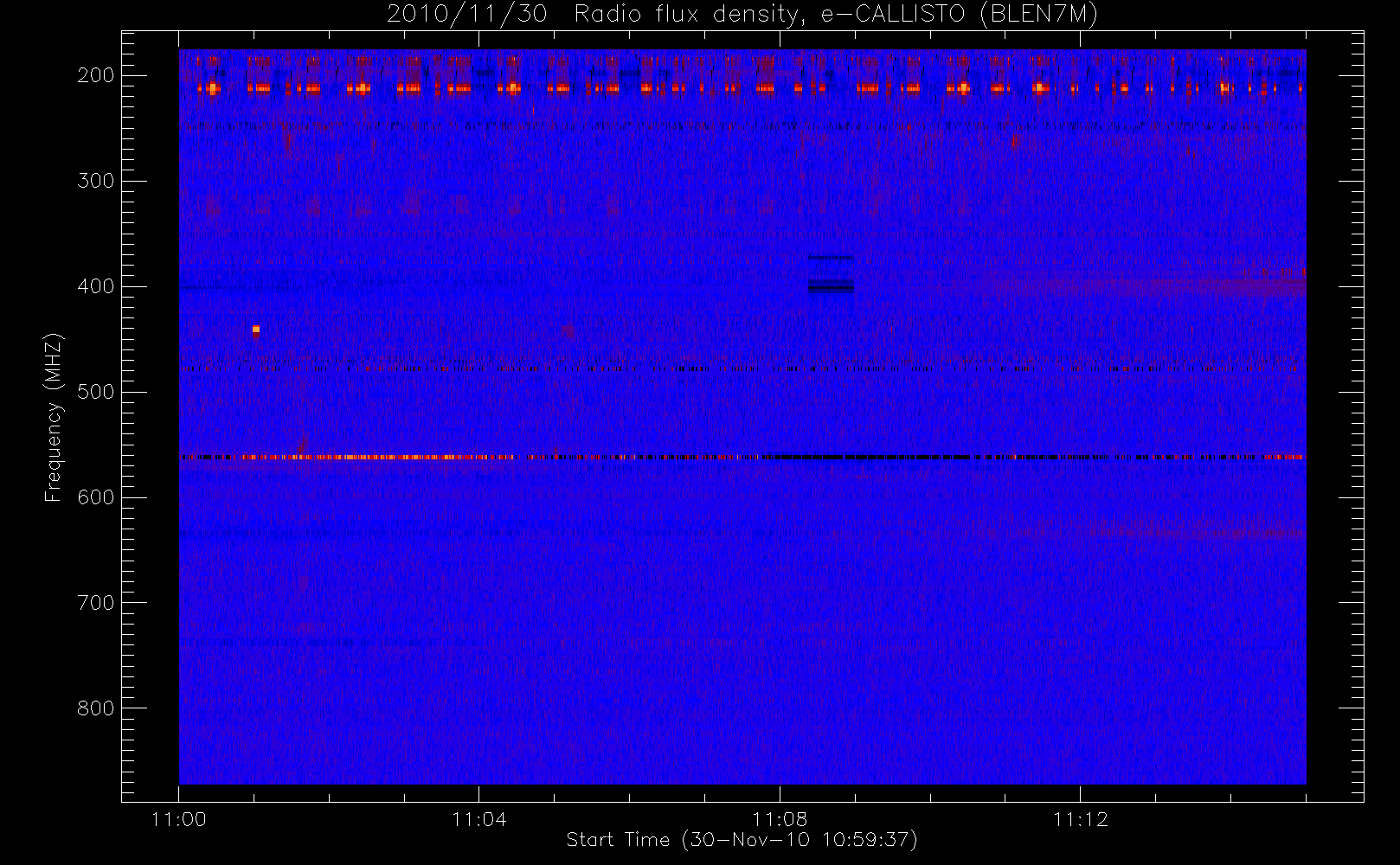Click the 500 frequency tick label

96,392
